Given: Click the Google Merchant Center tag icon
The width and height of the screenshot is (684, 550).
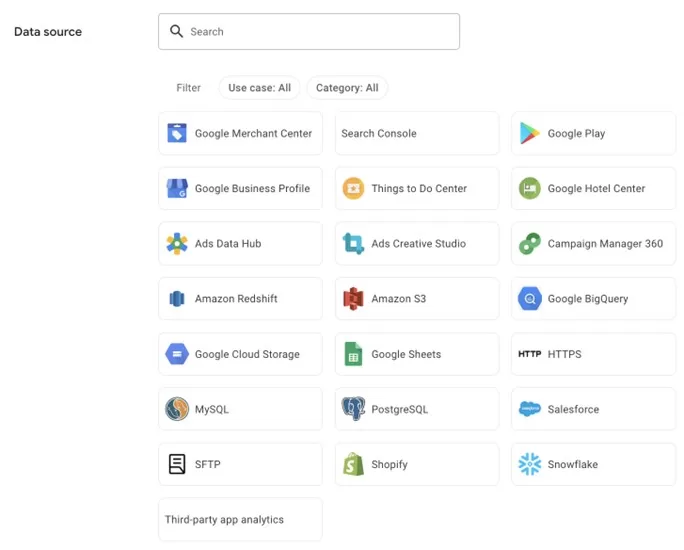Looking at the screenshot, I should [x=177, y=133].
